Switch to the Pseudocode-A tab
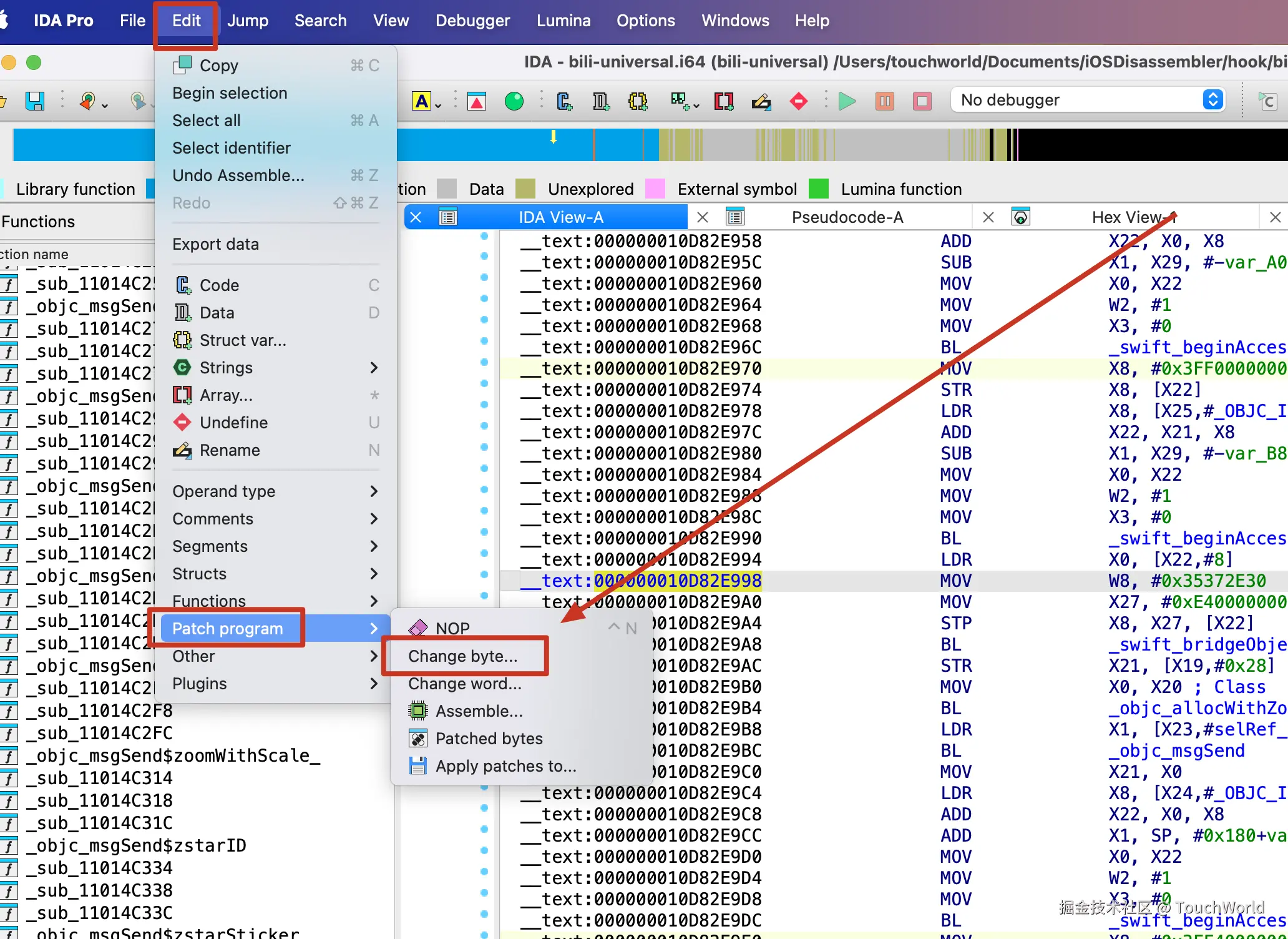This screenshot has width=1288, height=939. pos(847,217)
